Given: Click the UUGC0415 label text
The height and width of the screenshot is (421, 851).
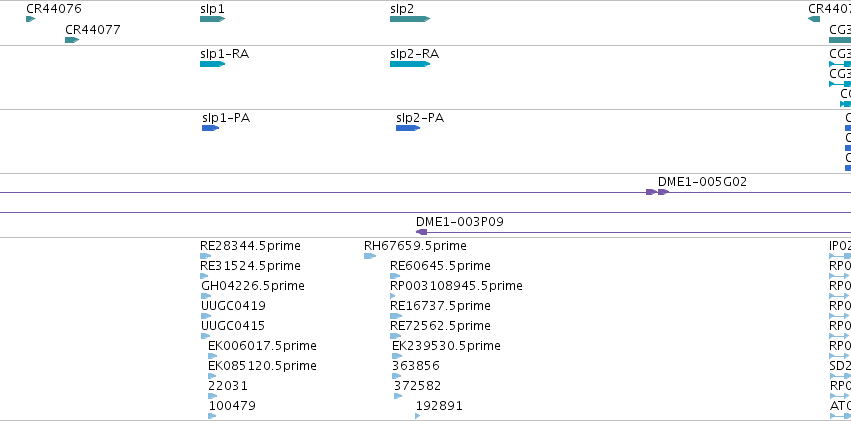Looking at the screenshot, I should [233, 327].
